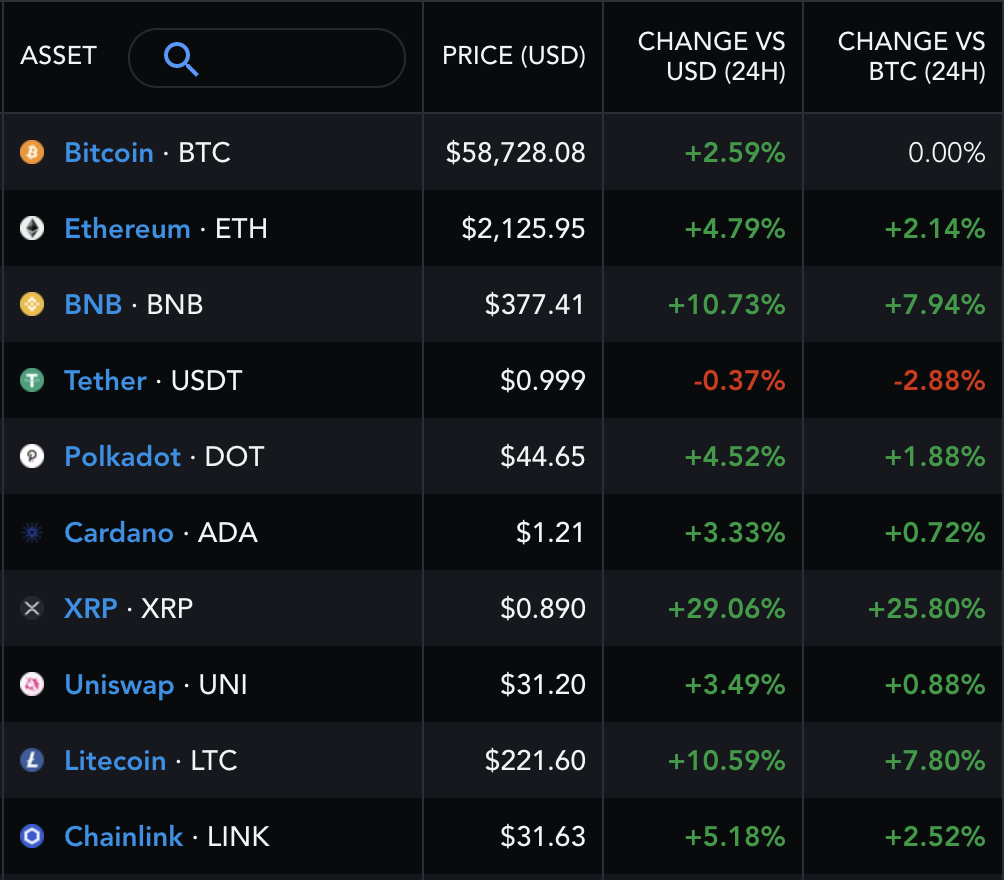This screenshot has height=880, width=1004.
Task: Click the Cardano logo icon
Action: pos(32,533)
